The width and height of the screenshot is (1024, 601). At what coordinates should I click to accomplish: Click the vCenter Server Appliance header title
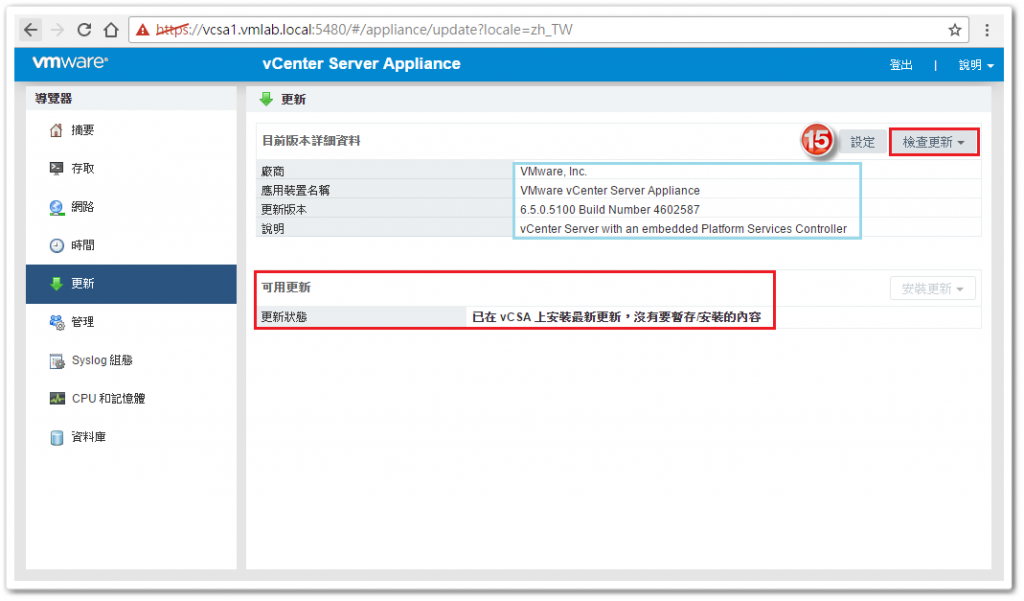pyautogui.click(x=361, y=63)
